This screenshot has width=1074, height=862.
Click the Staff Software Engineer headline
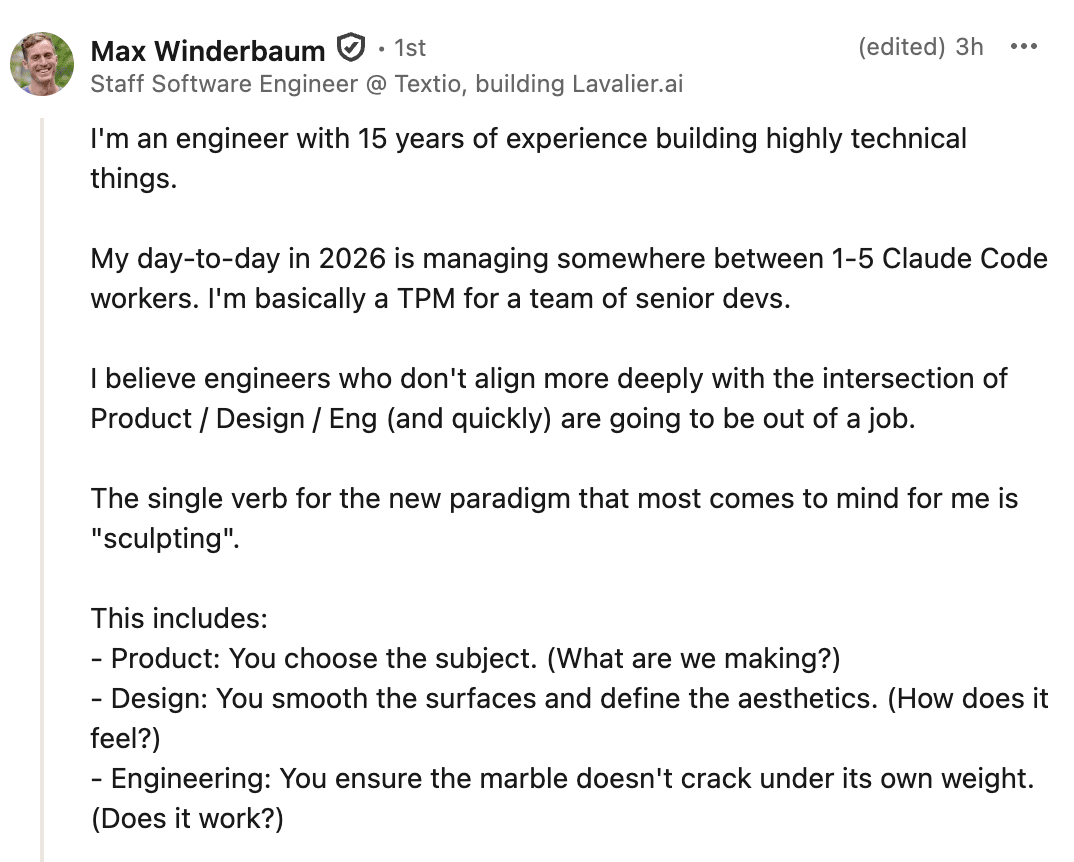223,84
